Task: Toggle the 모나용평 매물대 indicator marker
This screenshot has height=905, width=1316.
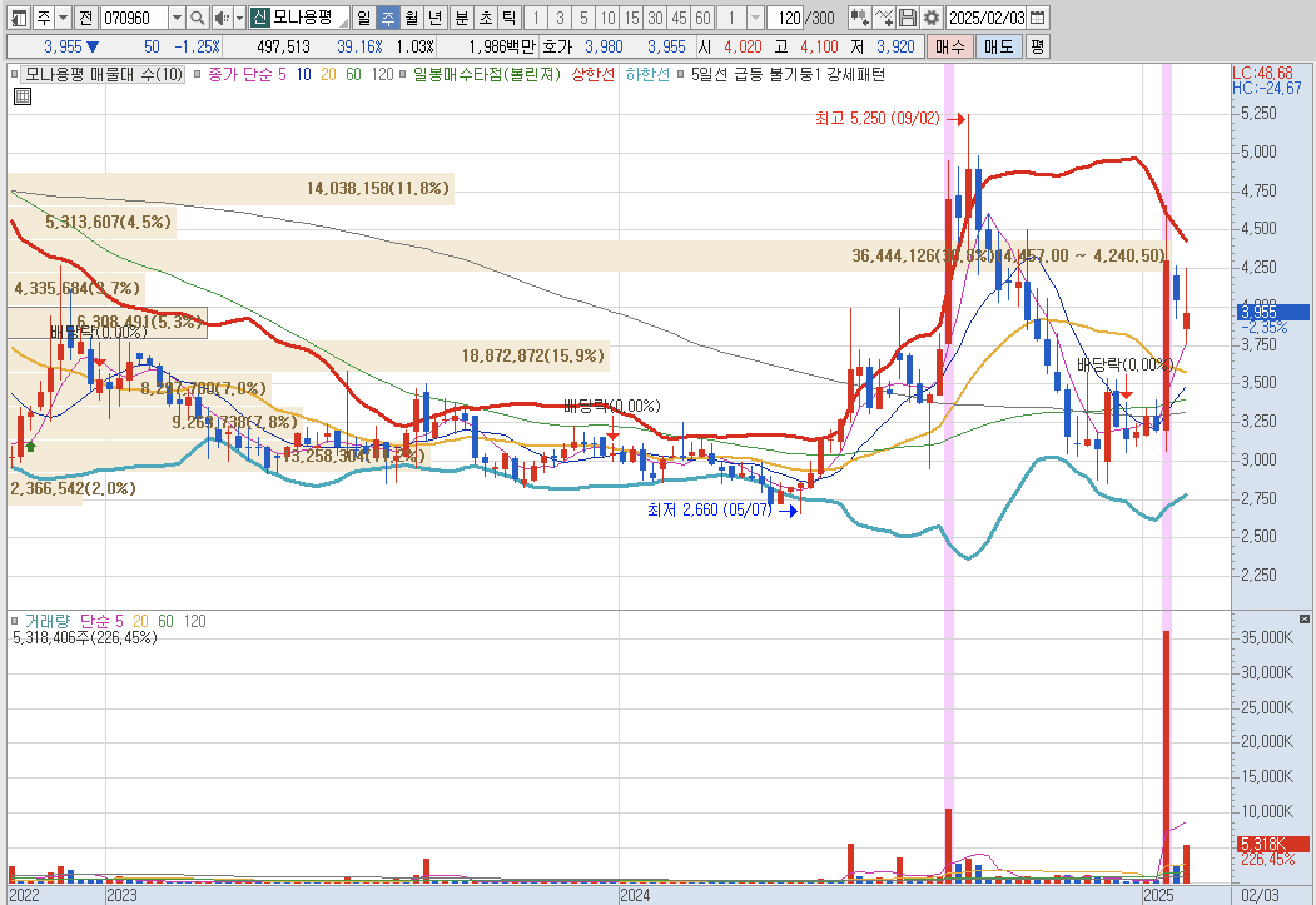Action: [14, 75]
